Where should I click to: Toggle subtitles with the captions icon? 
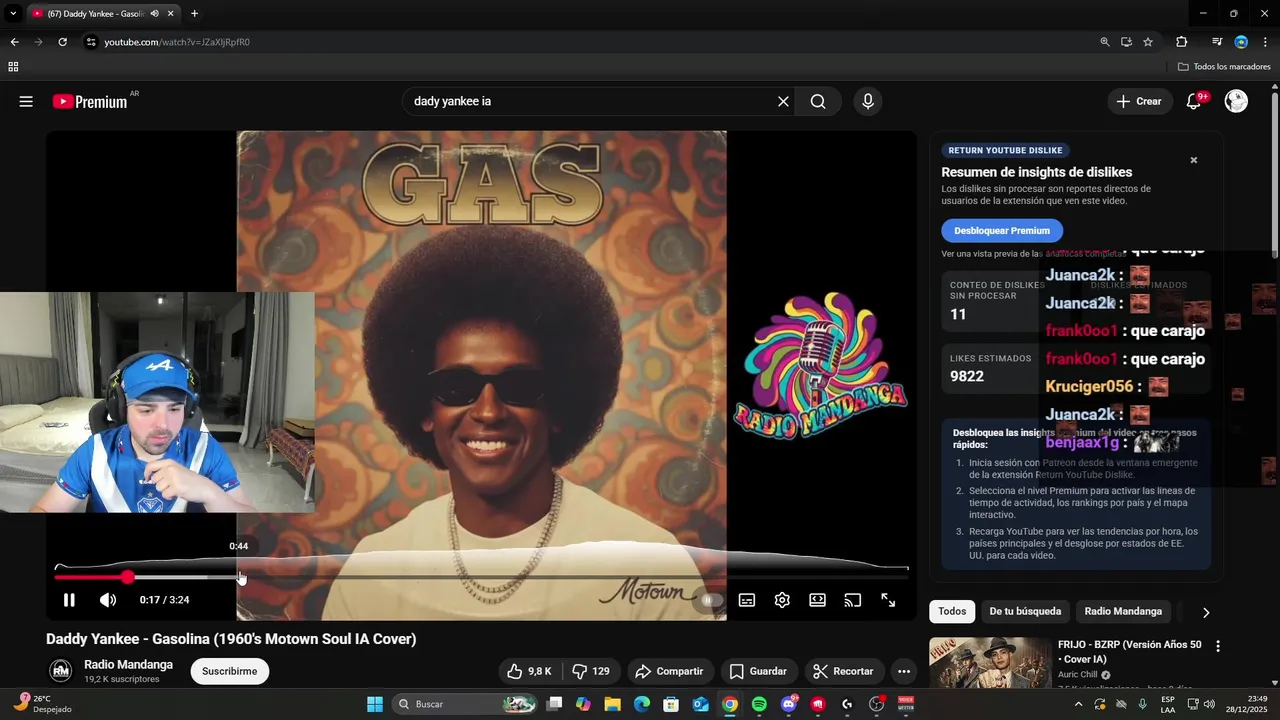[x=747, y=600]
